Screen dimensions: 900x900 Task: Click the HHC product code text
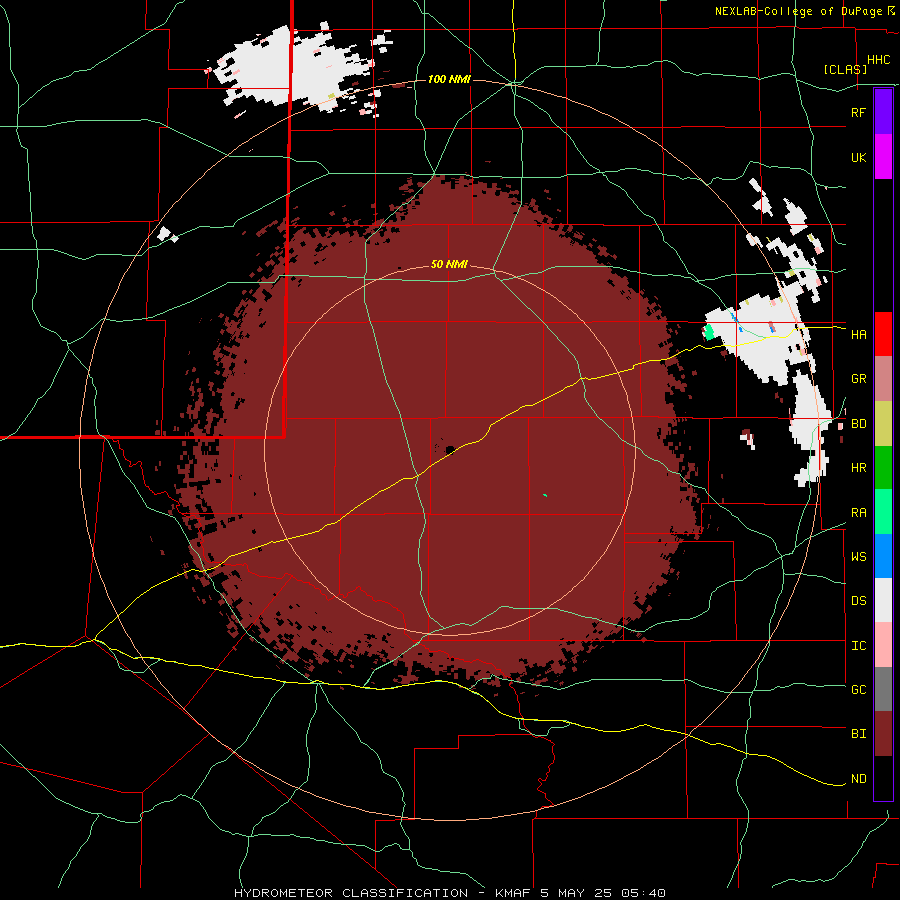(879, 60)
